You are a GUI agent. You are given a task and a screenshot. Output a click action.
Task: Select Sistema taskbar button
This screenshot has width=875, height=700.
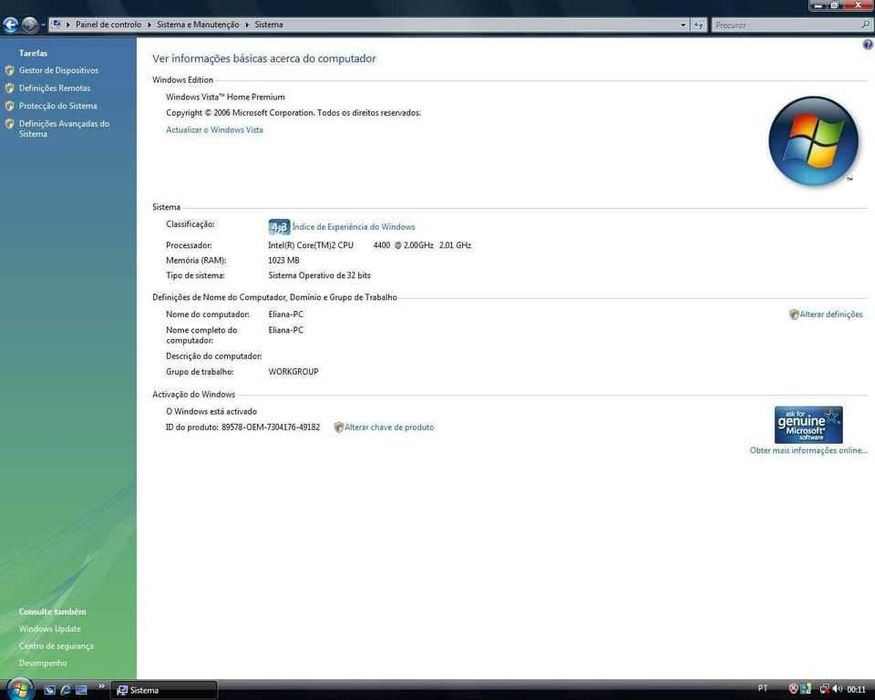(164, 691)
